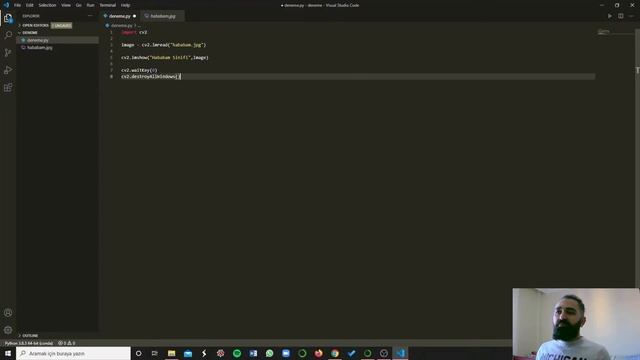Open Google Chrome from the taskbar
The image size is (640, 360).
pos(335,353)
